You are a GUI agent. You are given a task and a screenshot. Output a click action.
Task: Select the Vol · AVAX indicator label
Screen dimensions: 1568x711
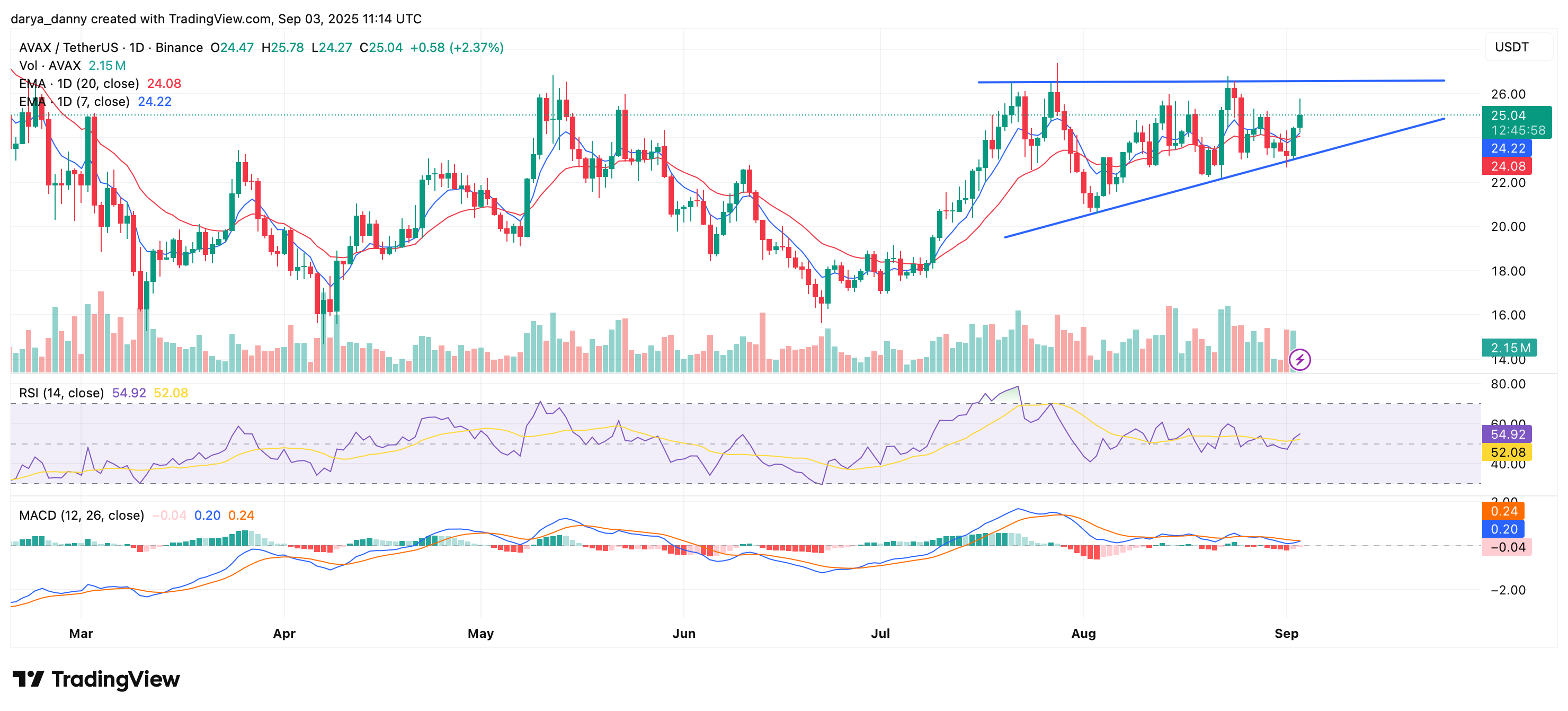[50, 65]
